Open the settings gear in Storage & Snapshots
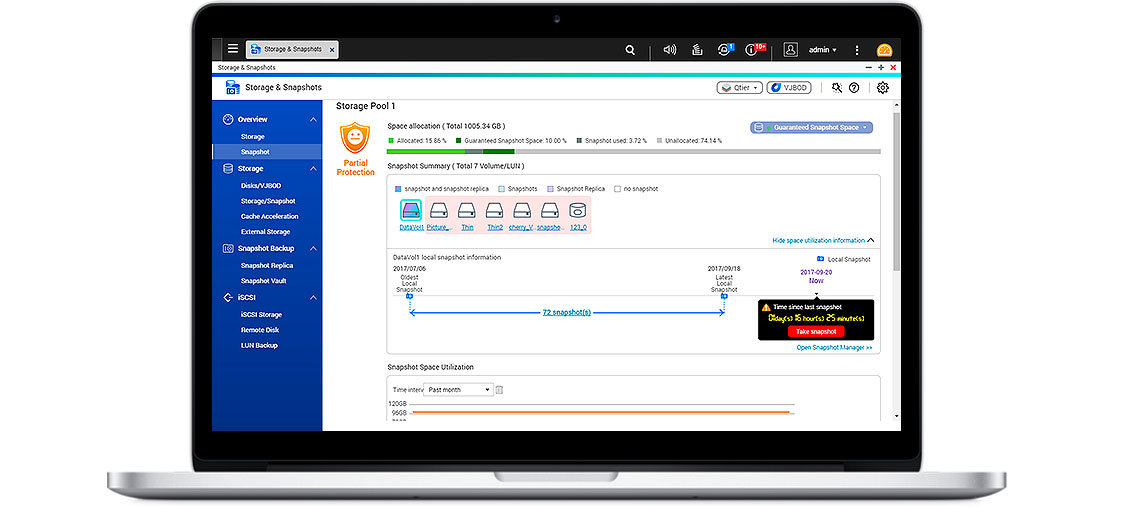The width and height of the screenshot is (1140, 507). pos(882,88)
